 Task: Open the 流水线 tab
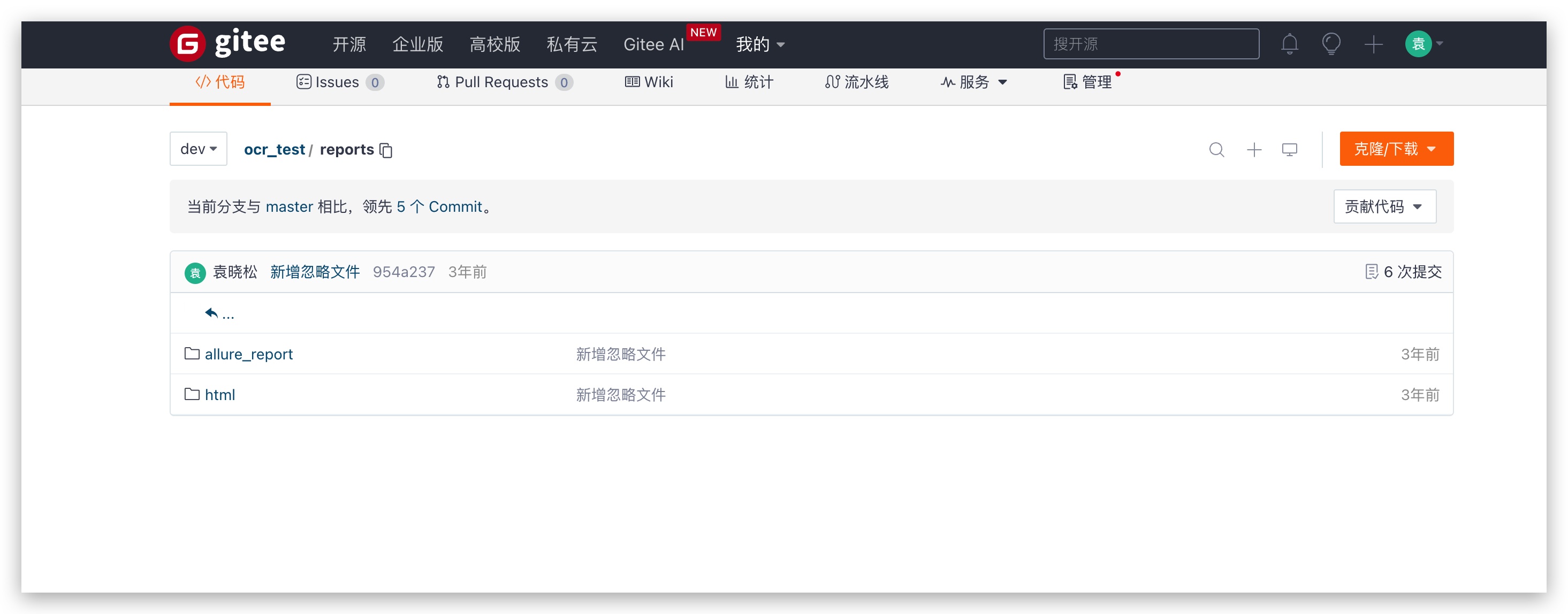click(x=856, y=82)
